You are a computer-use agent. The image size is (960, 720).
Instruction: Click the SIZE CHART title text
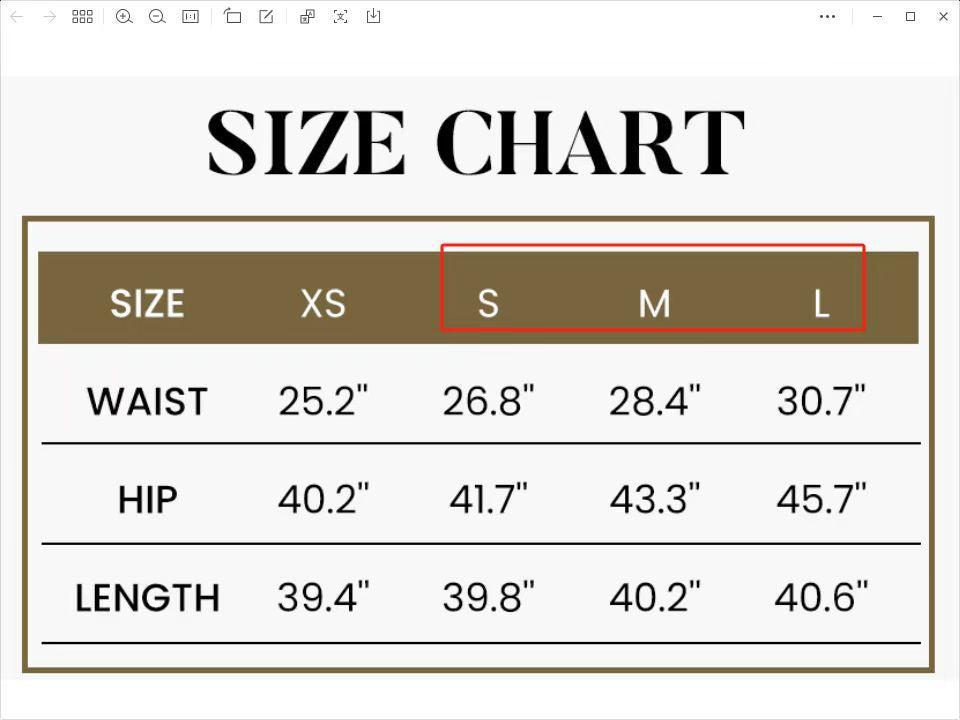click(x=476, y=144)
